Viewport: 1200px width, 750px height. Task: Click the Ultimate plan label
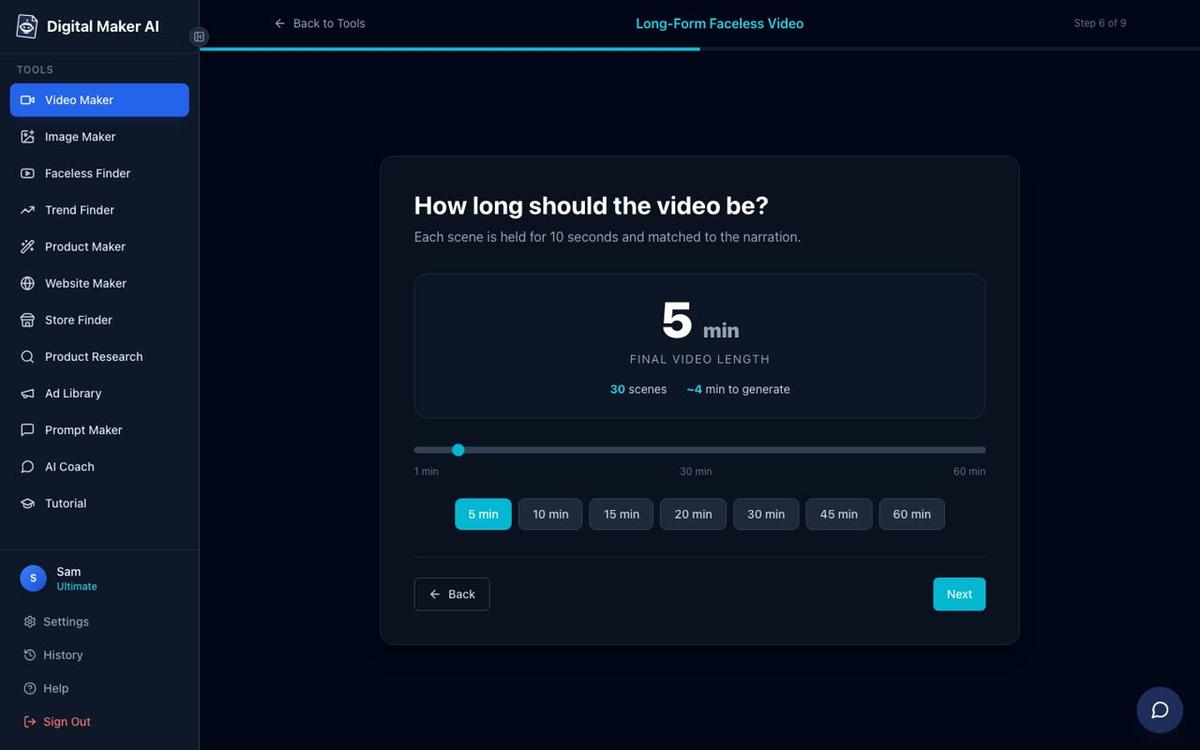click(x=77, y=587)
